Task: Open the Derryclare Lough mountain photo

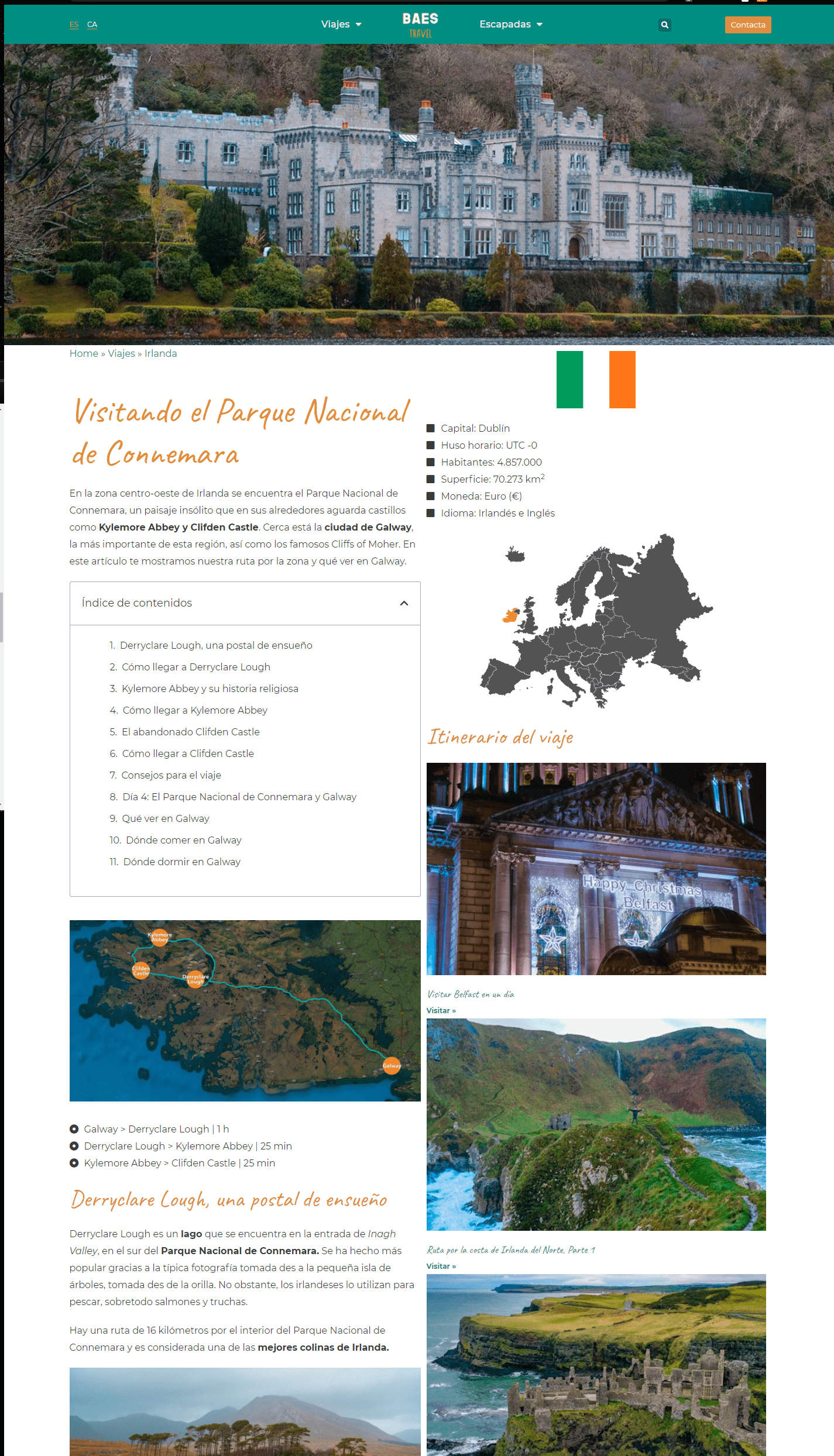Action: tap(245, 1412)
